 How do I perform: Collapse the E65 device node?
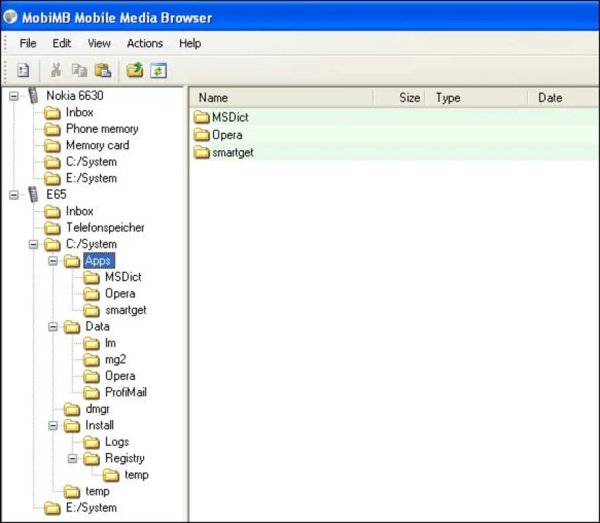click(x=14, y=195)
